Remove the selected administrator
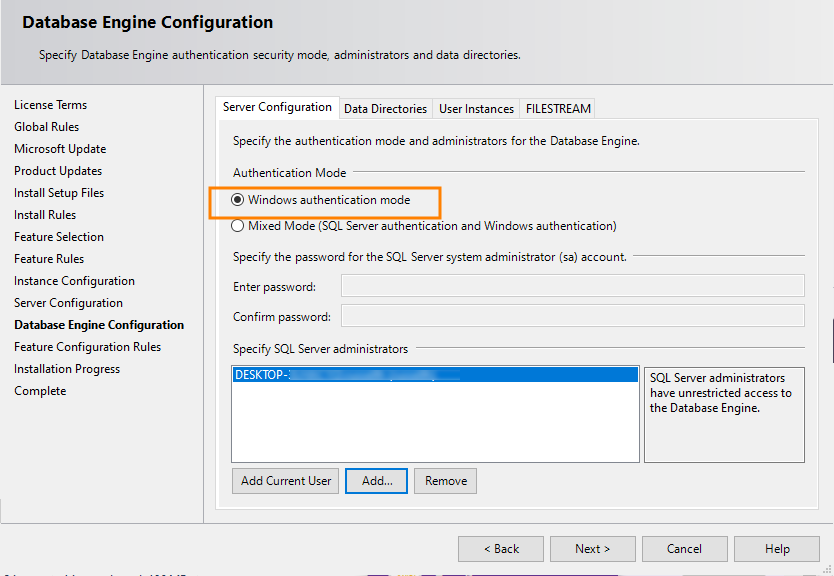This screenshot has height=576, width=834. click(446, 481)
